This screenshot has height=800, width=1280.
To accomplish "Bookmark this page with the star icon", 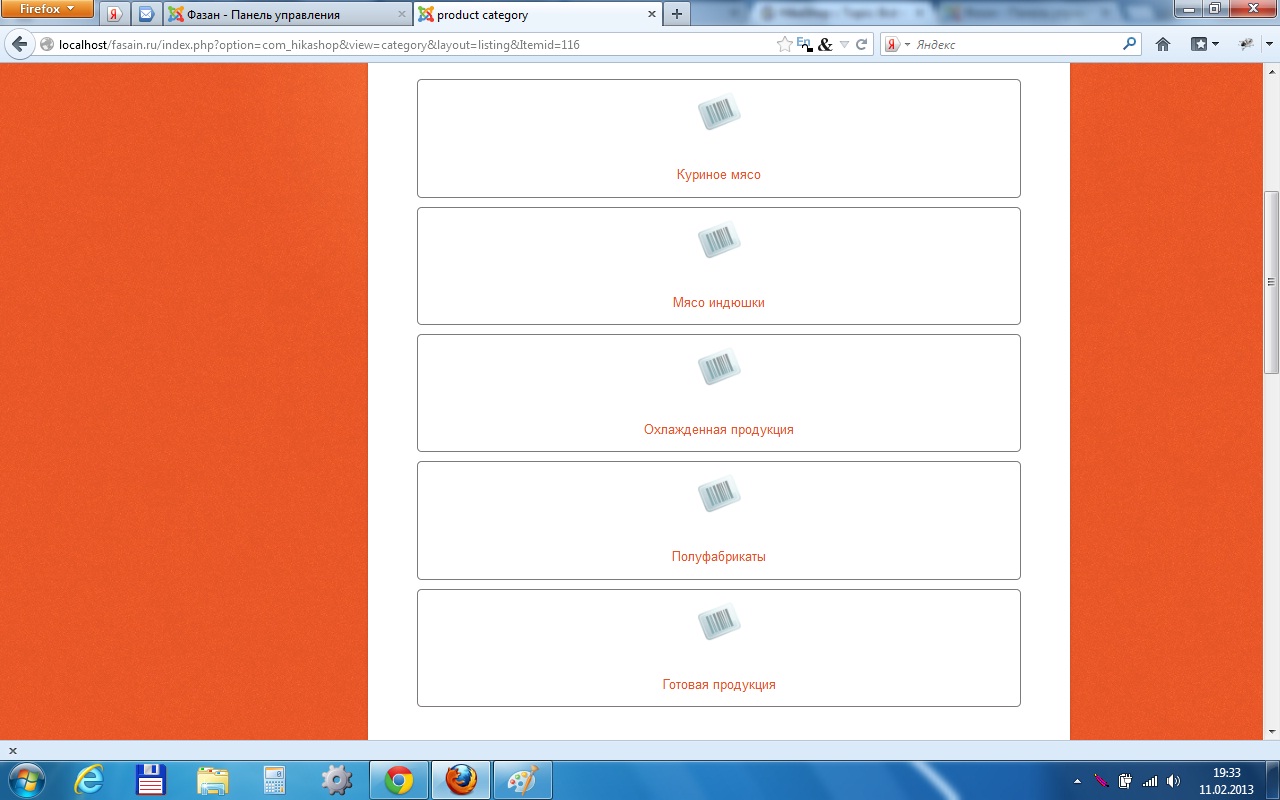I will (x=785, y=44).
